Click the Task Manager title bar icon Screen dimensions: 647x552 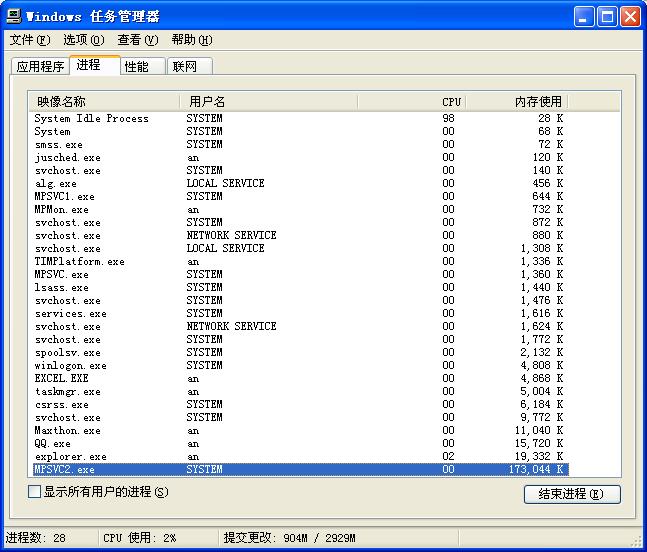[14, 16]
